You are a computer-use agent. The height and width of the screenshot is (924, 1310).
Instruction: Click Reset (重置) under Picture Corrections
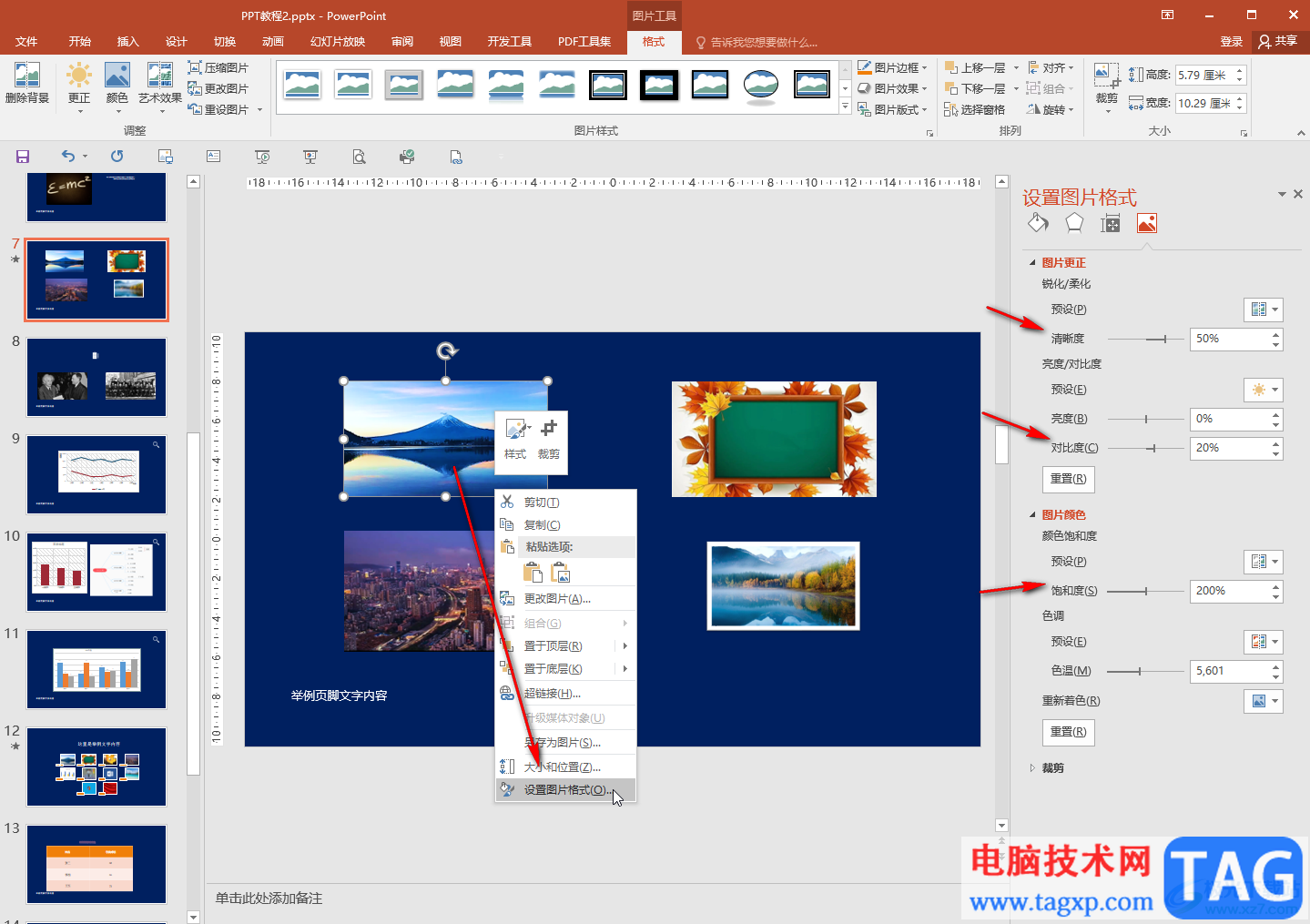1068,479
